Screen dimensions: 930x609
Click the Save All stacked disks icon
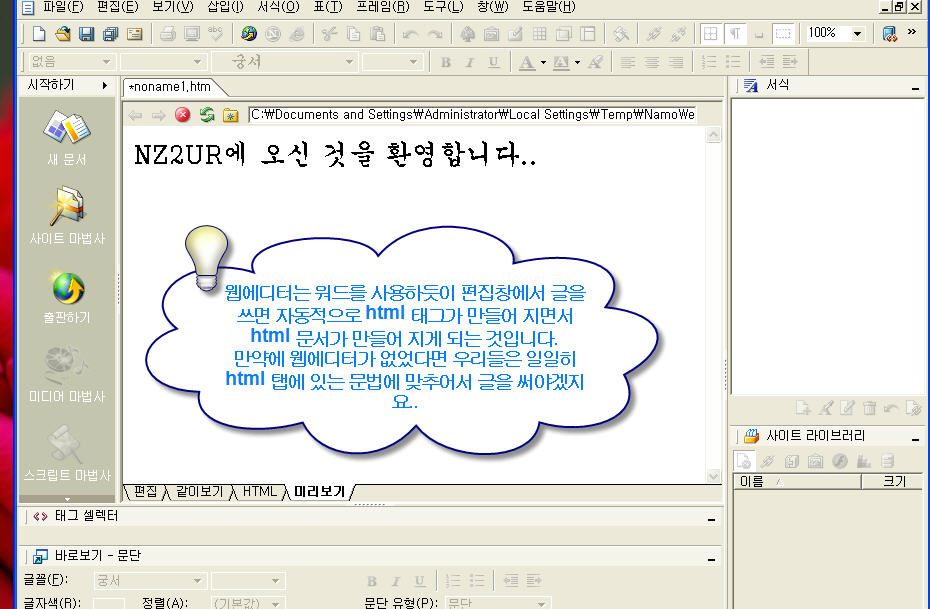tap(110, 33)
